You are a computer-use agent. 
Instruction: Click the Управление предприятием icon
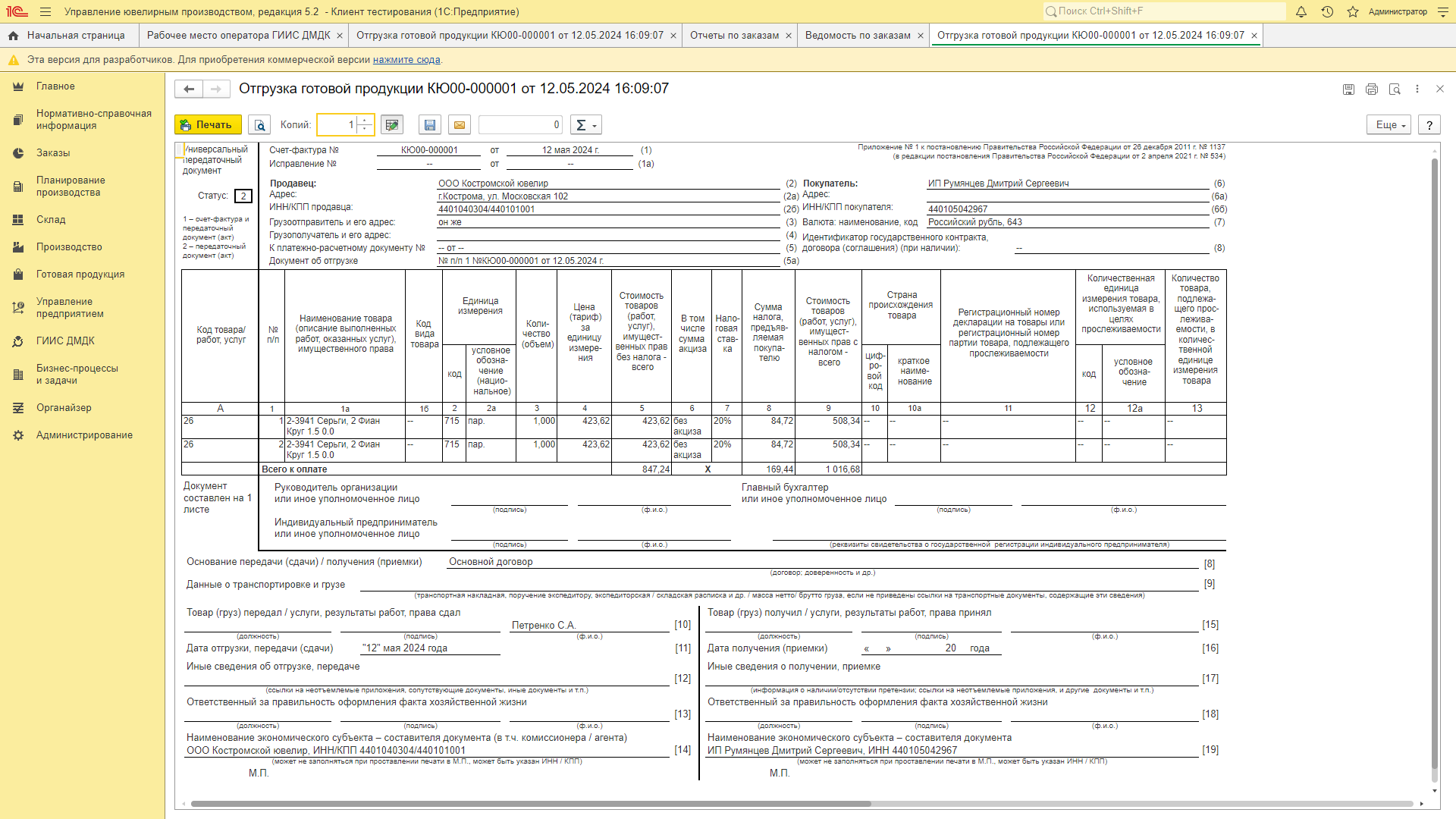click(18, 308)
